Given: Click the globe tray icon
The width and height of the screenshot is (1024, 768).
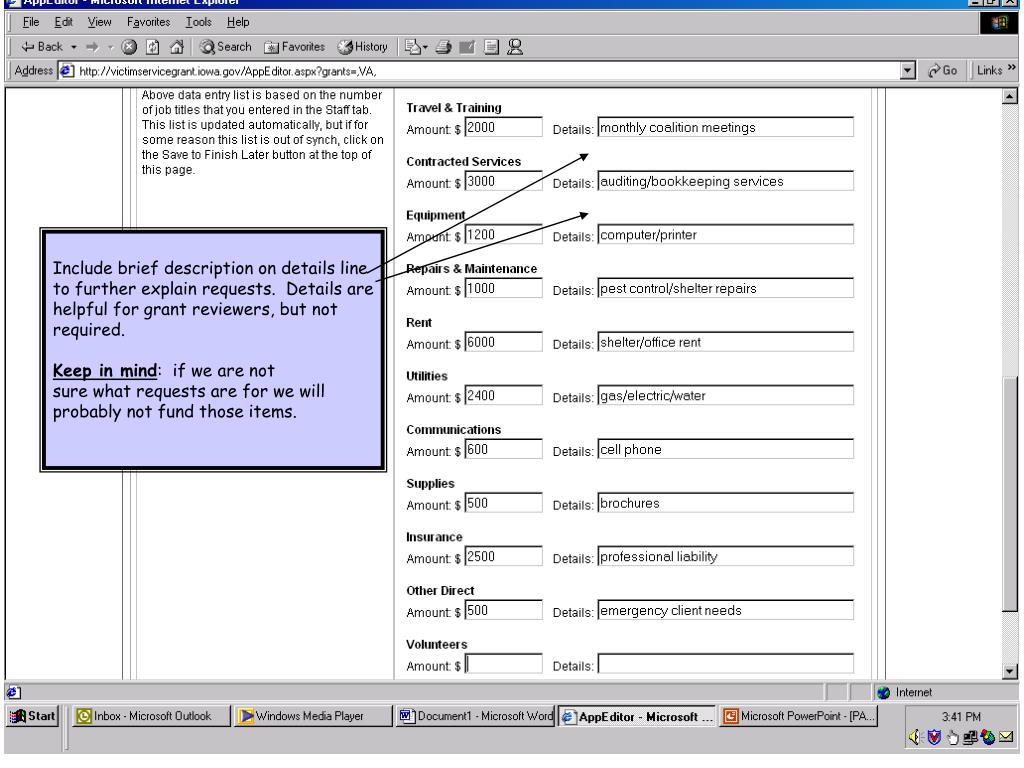Looking at the screenshot, I should tap(987, 737).
